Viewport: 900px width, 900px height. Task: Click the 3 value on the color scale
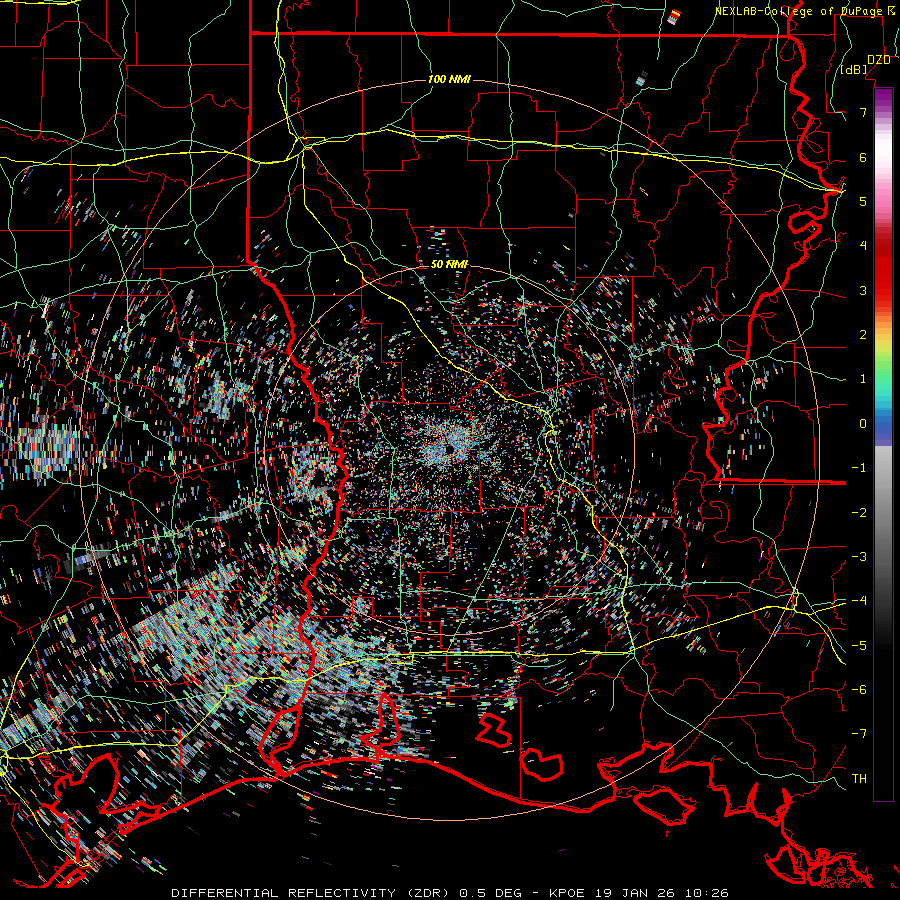[x=863, y=290]
